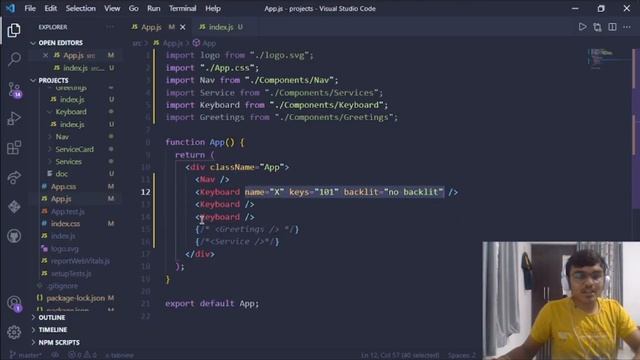Open App.css in the file tree
Viewport: 640px width, 360px height.
pos(63,187)
